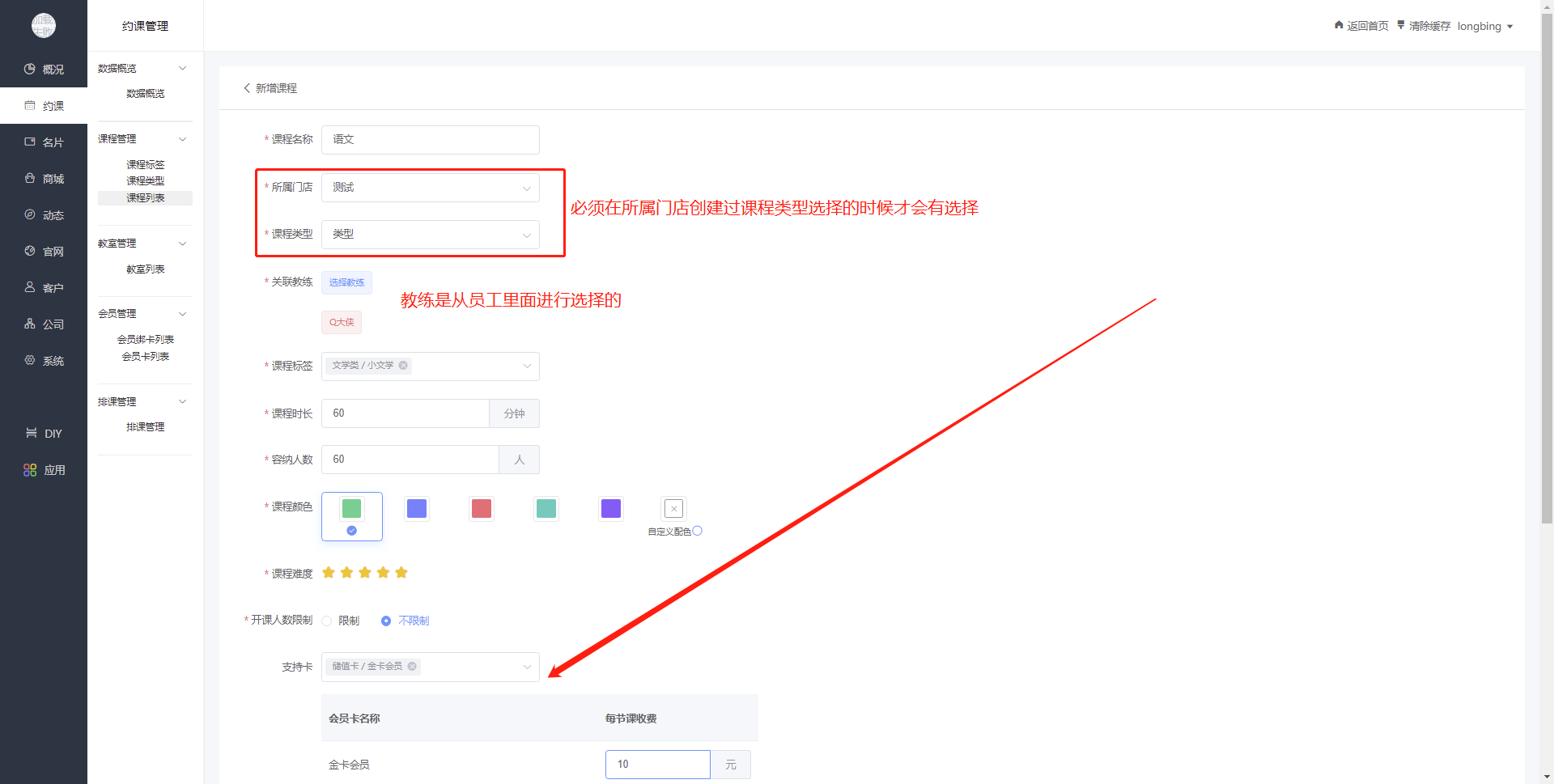
Task: Select the 限制 radio option
Action: (327, 621)
